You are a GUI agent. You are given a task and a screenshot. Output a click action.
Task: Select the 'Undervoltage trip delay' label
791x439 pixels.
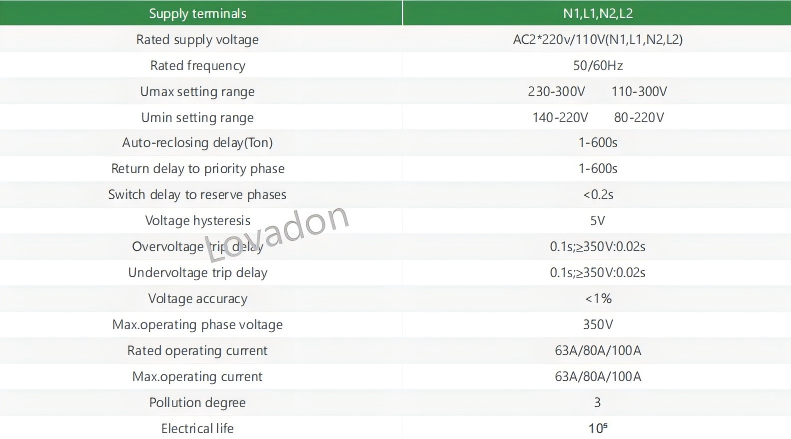coord(198,272)
